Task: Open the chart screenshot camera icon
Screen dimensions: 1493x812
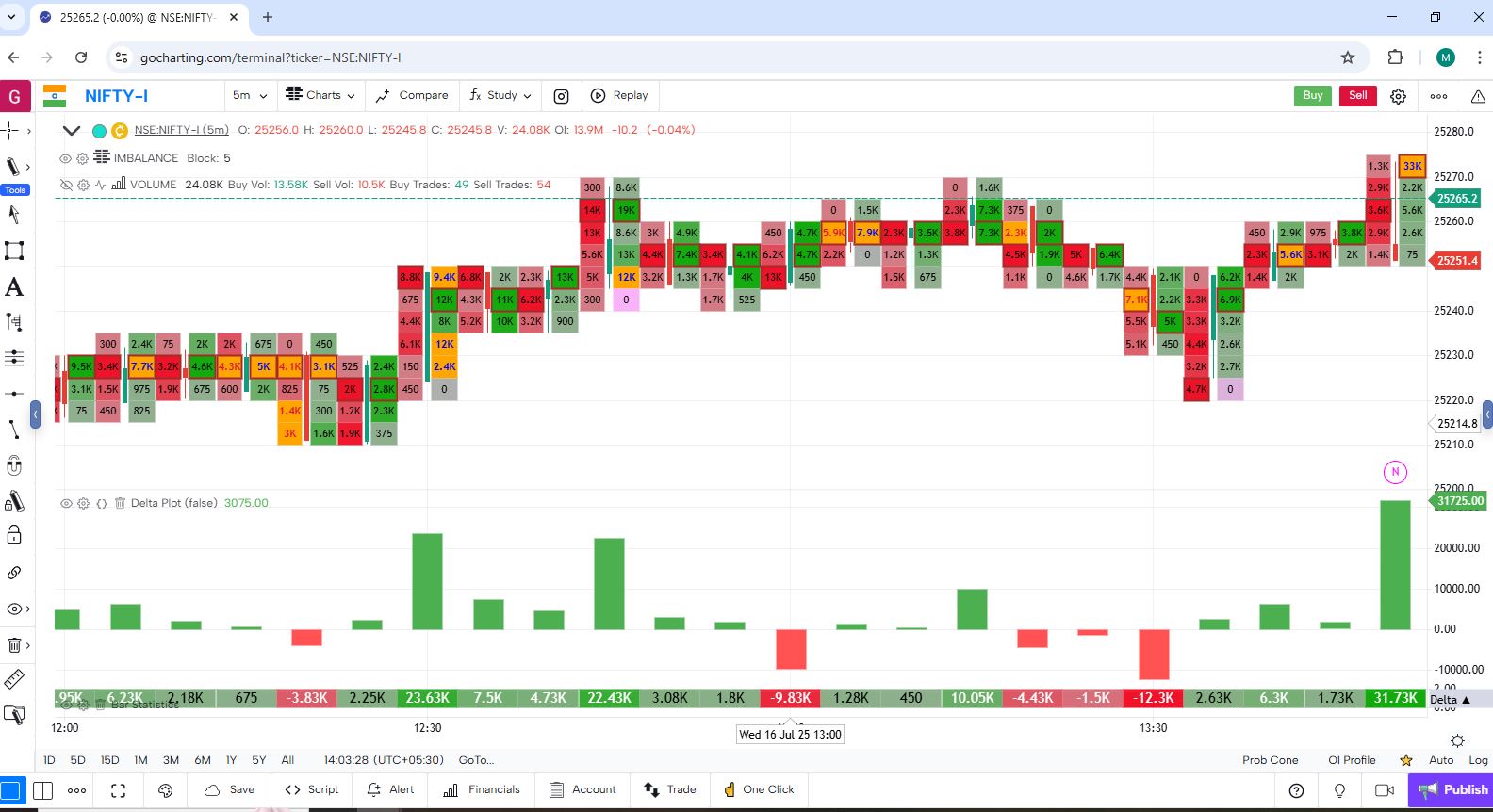Action: [561, 96]
